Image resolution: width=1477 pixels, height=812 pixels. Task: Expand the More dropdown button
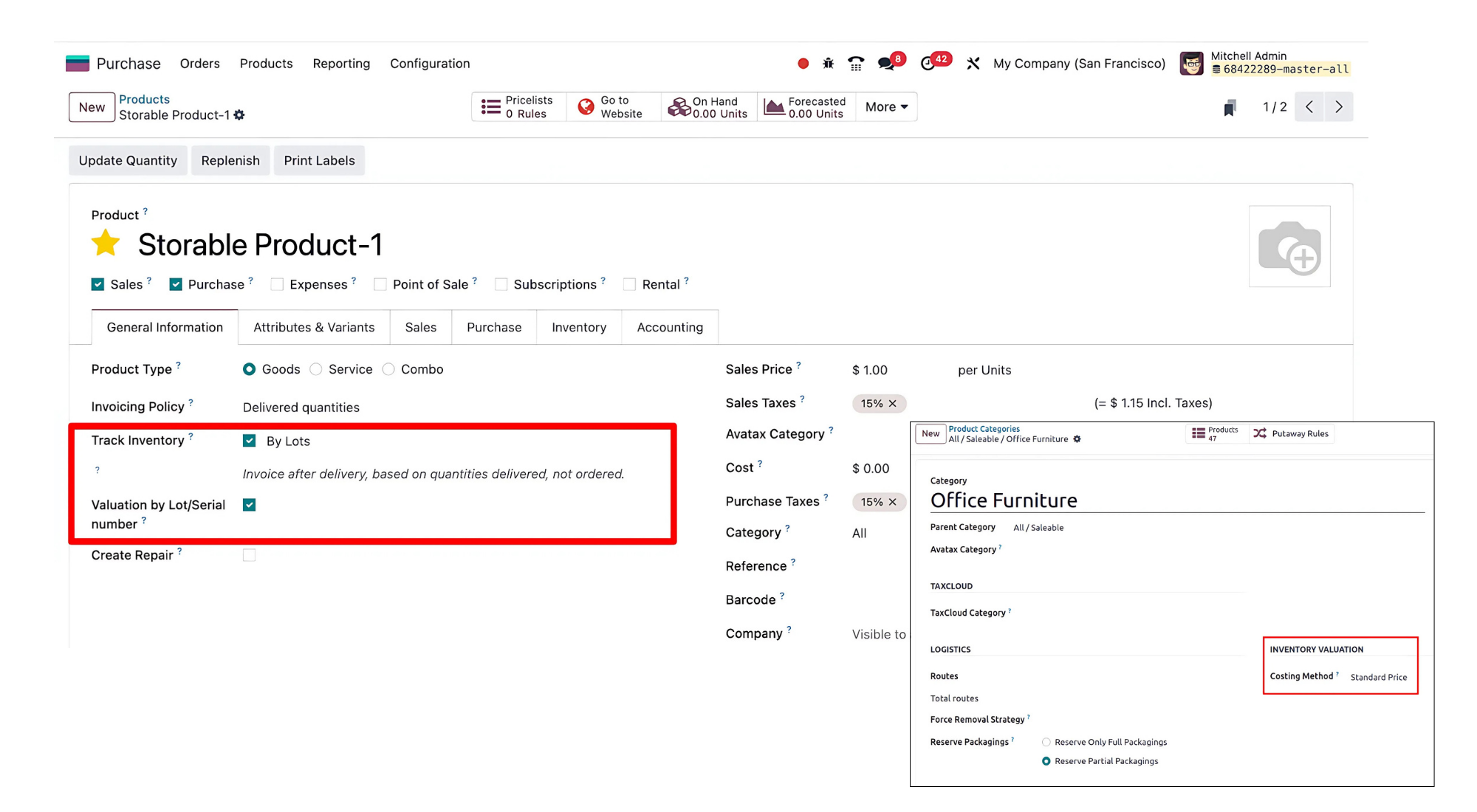point(886,107)
